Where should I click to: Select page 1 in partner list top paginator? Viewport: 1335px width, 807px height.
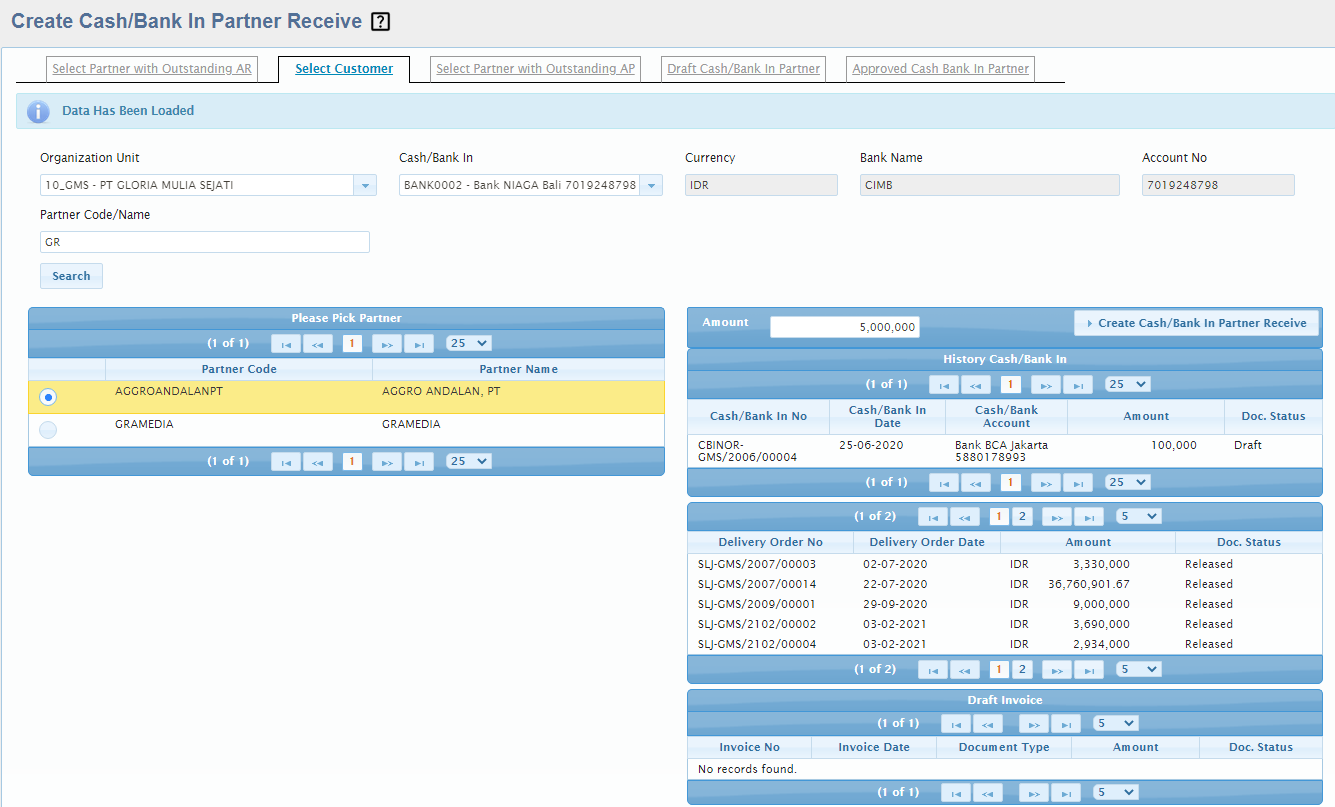coord(352,343)
